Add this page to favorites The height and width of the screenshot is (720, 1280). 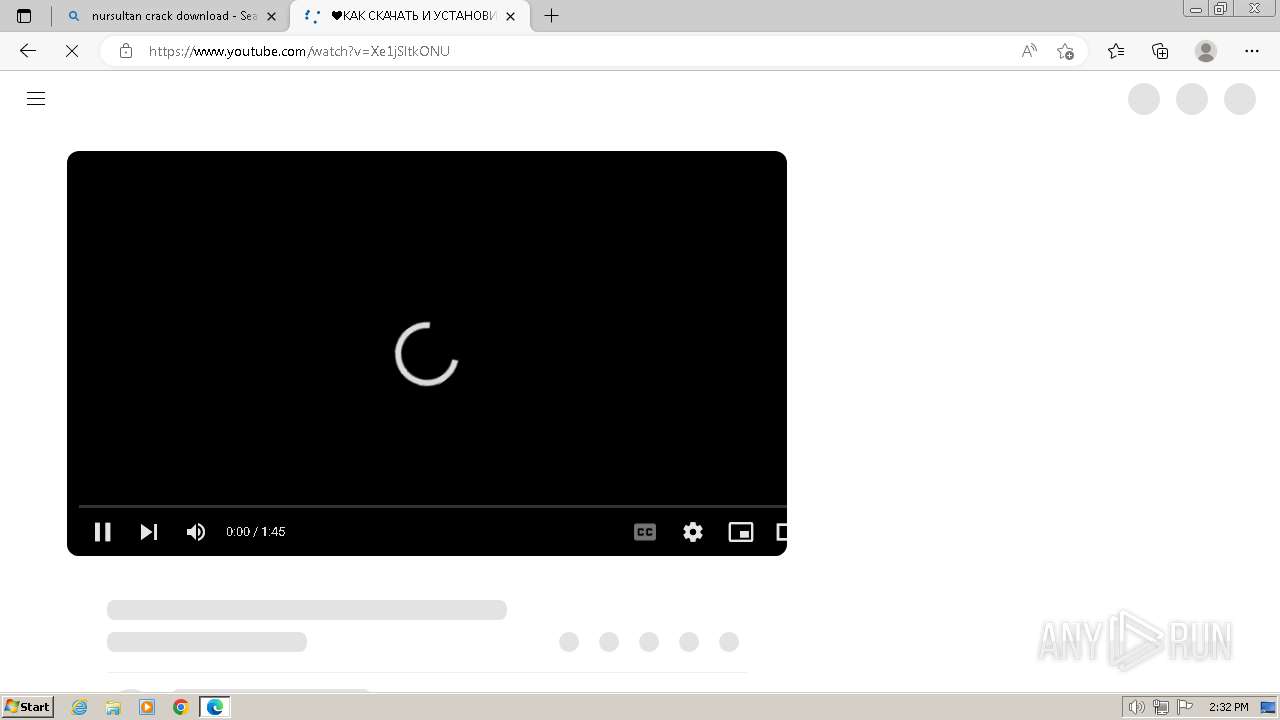(1065, 51)
